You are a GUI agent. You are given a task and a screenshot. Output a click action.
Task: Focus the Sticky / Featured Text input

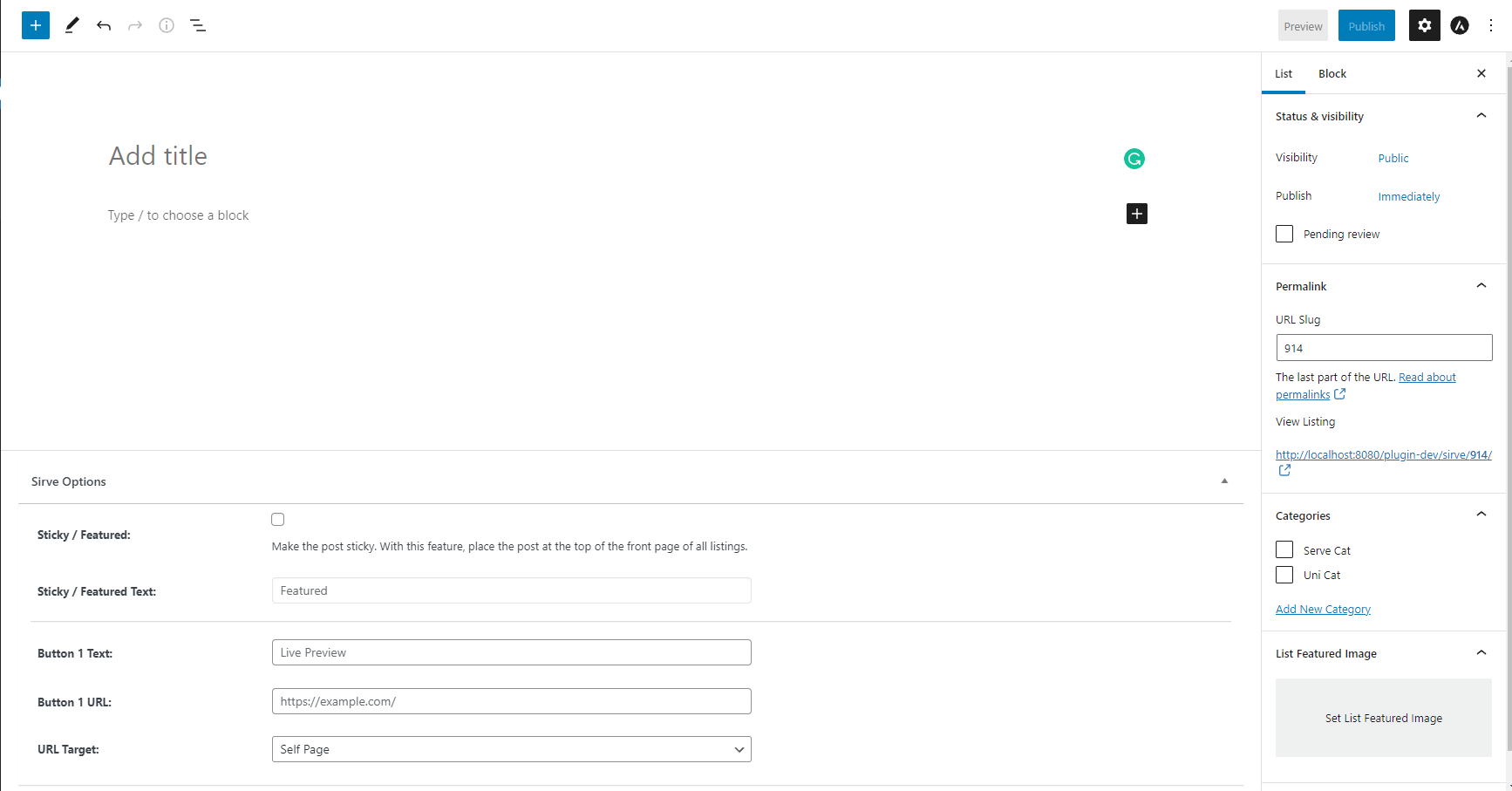(511, 590)
